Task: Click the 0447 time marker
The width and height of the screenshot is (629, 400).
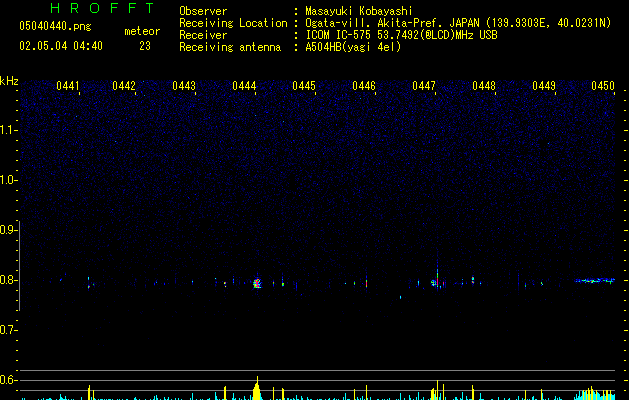Action: pyautogui.click(x=424, y=86)
